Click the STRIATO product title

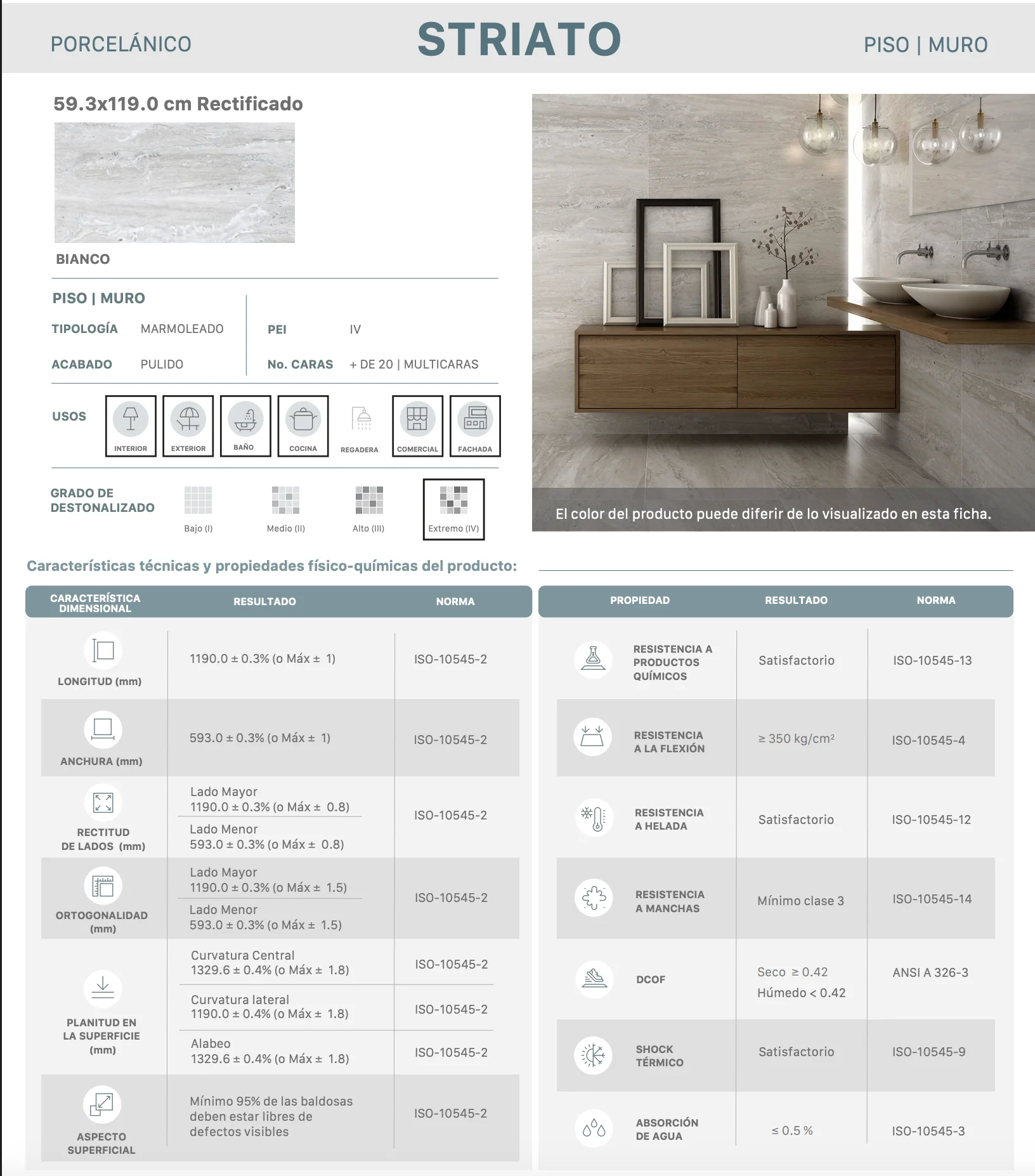coord(519,39)
